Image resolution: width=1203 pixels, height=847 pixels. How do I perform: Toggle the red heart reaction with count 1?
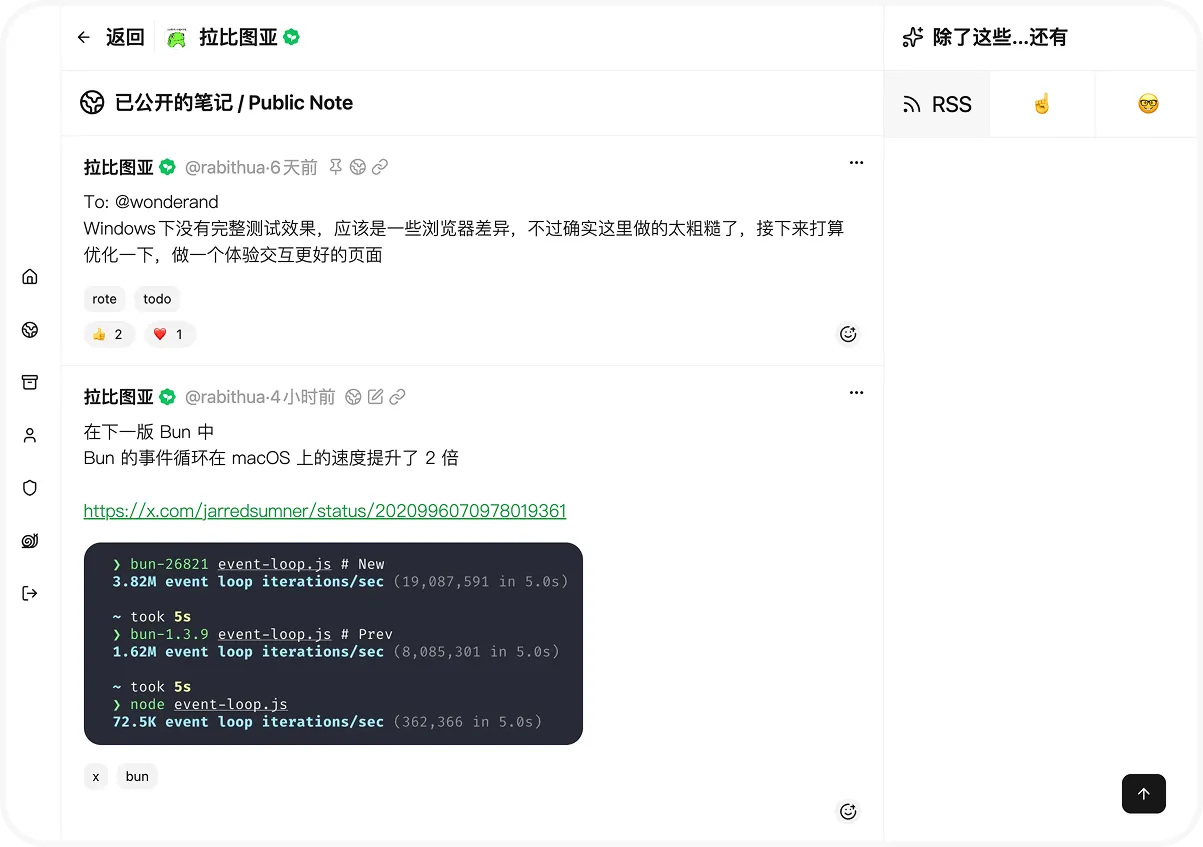tap(169, 334)
